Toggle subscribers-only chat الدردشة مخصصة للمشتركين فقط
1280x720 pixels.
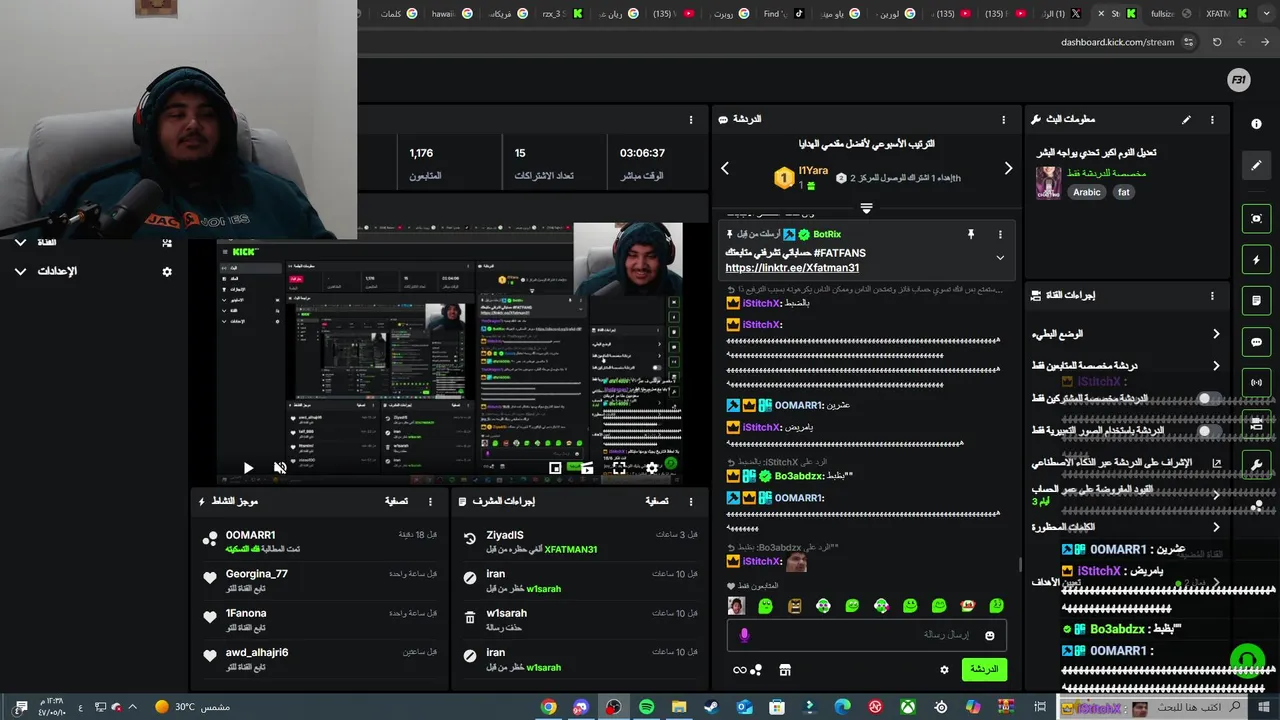click(x=1209, y=398)
